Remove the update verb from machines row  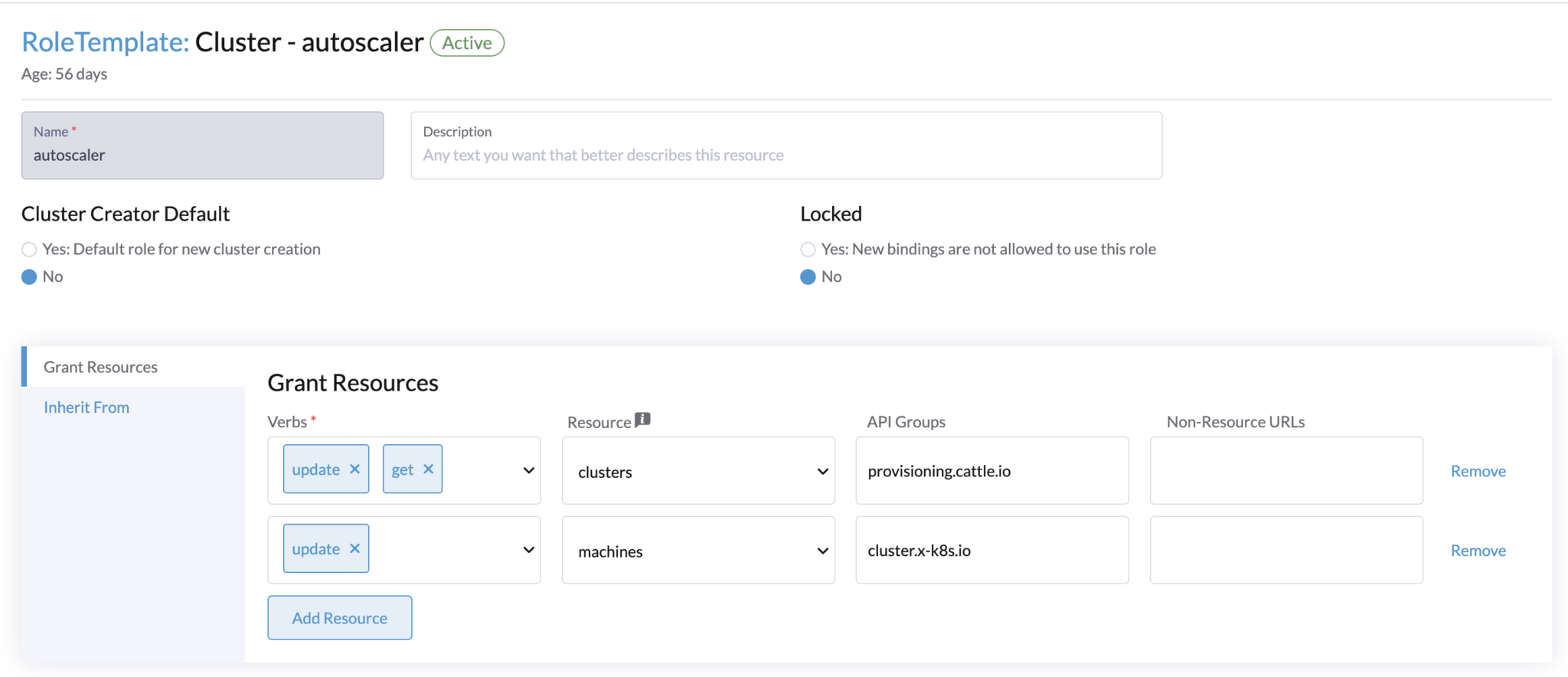point(354,549)
